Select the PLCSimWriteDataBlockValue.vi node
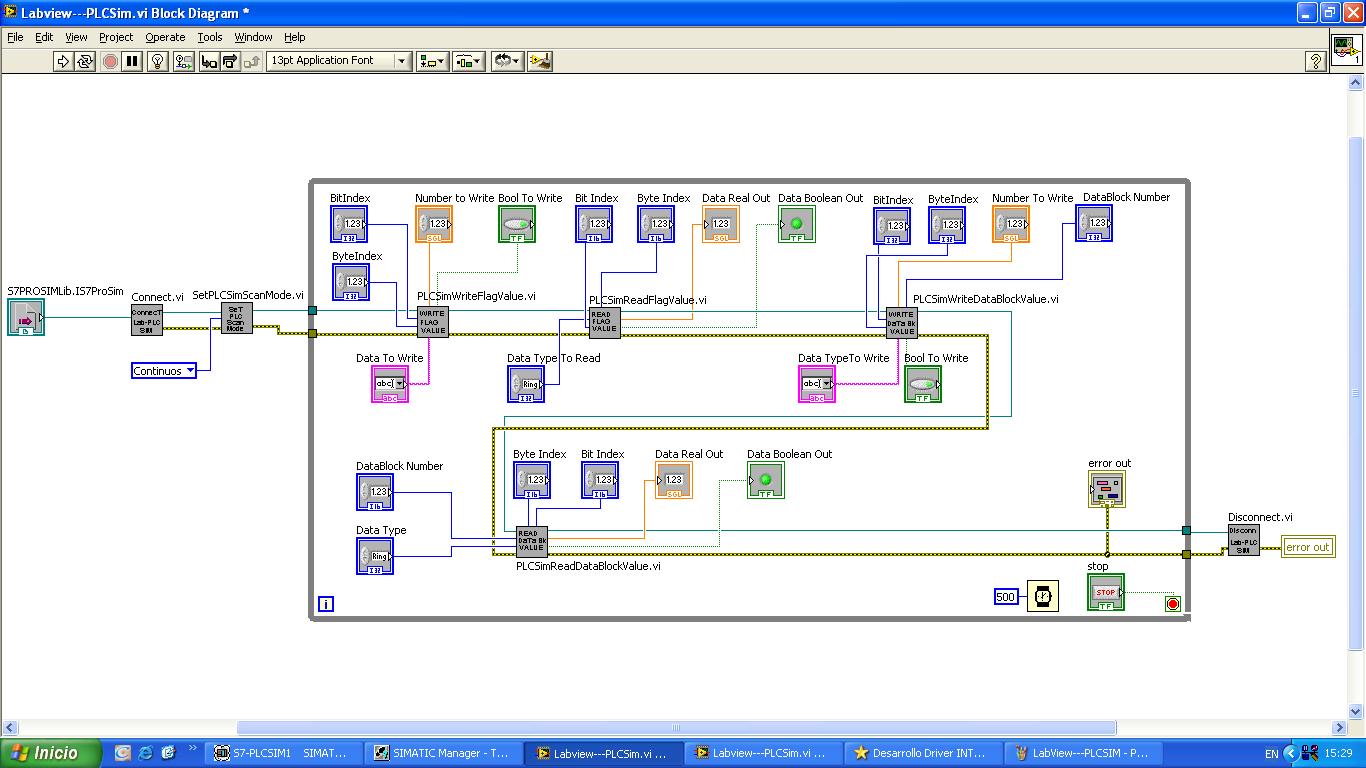Viewport: 1366px width, 768px height. 901,323
